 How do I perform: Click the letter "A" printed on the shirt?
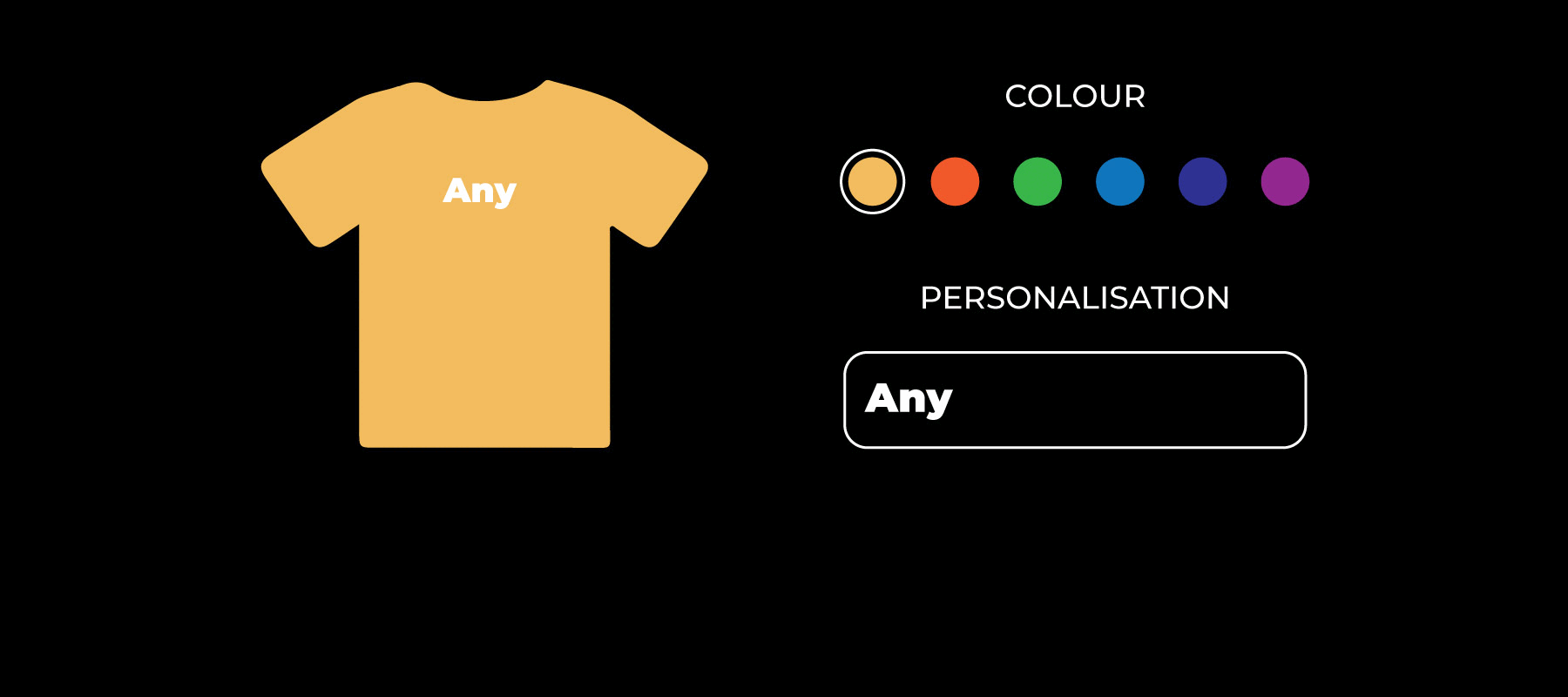pos(456,189)
